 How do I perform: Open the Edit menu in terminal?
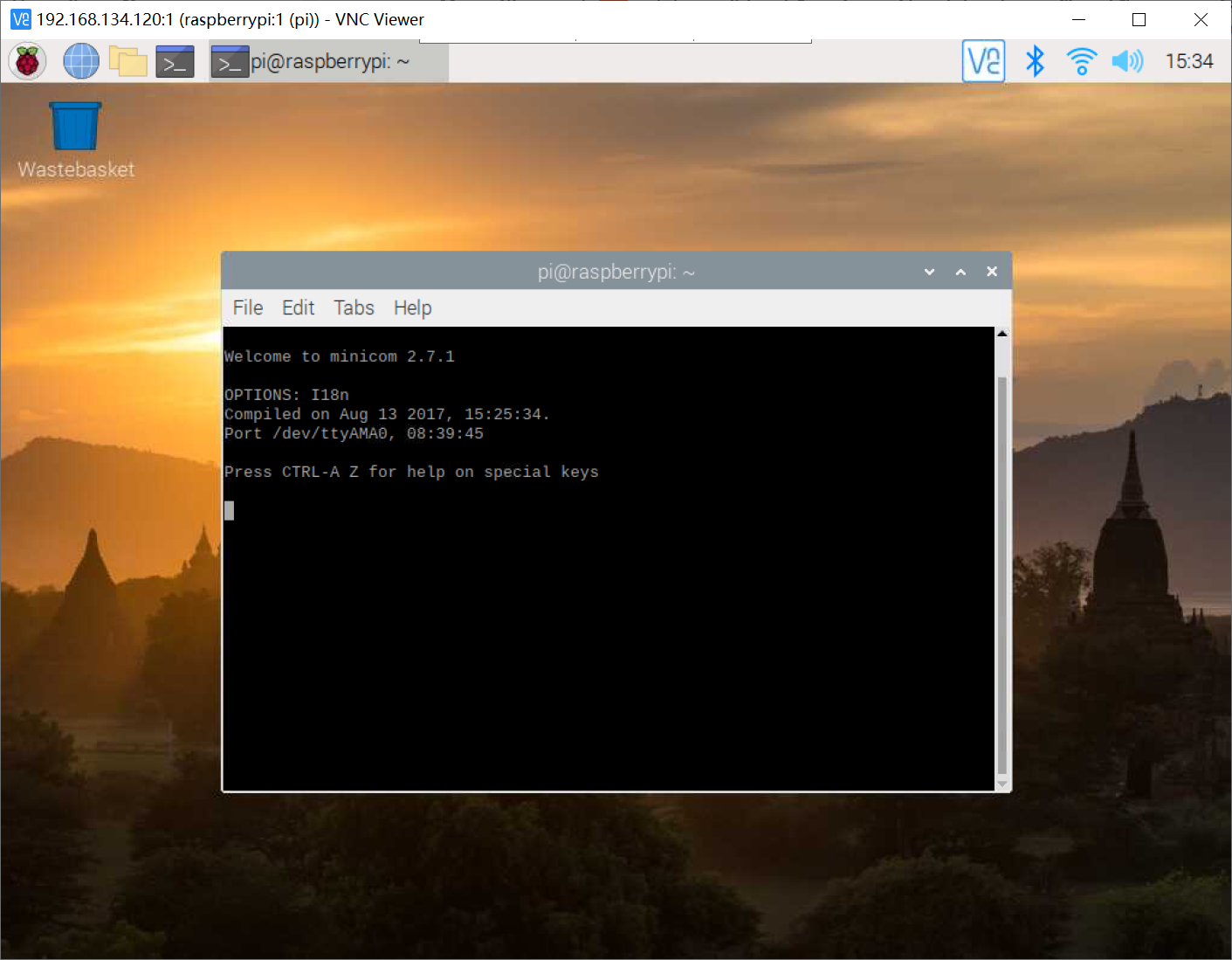pyautogui.click(x=298, y=307)
